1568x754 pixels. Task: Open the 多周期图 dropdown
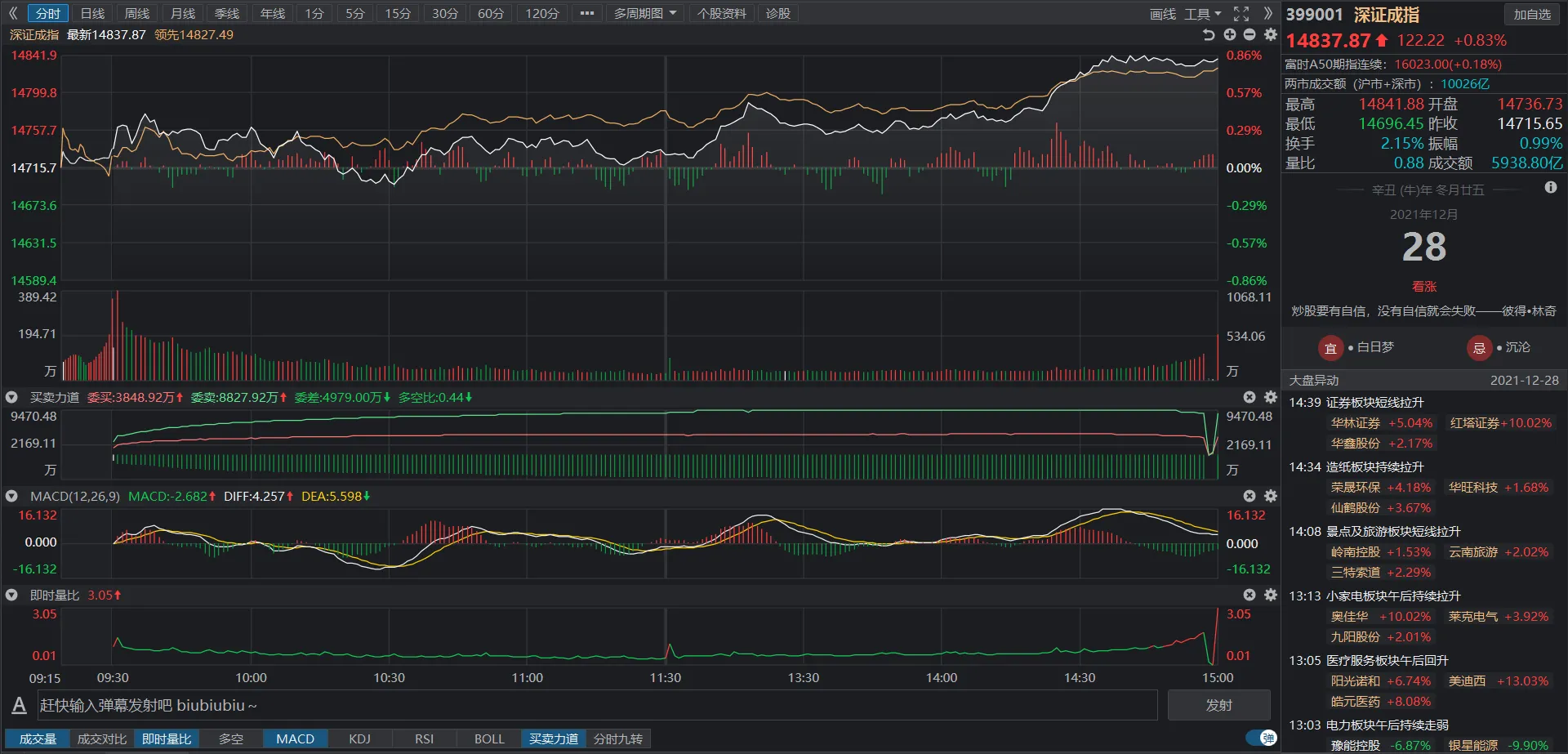coord(645,14)
